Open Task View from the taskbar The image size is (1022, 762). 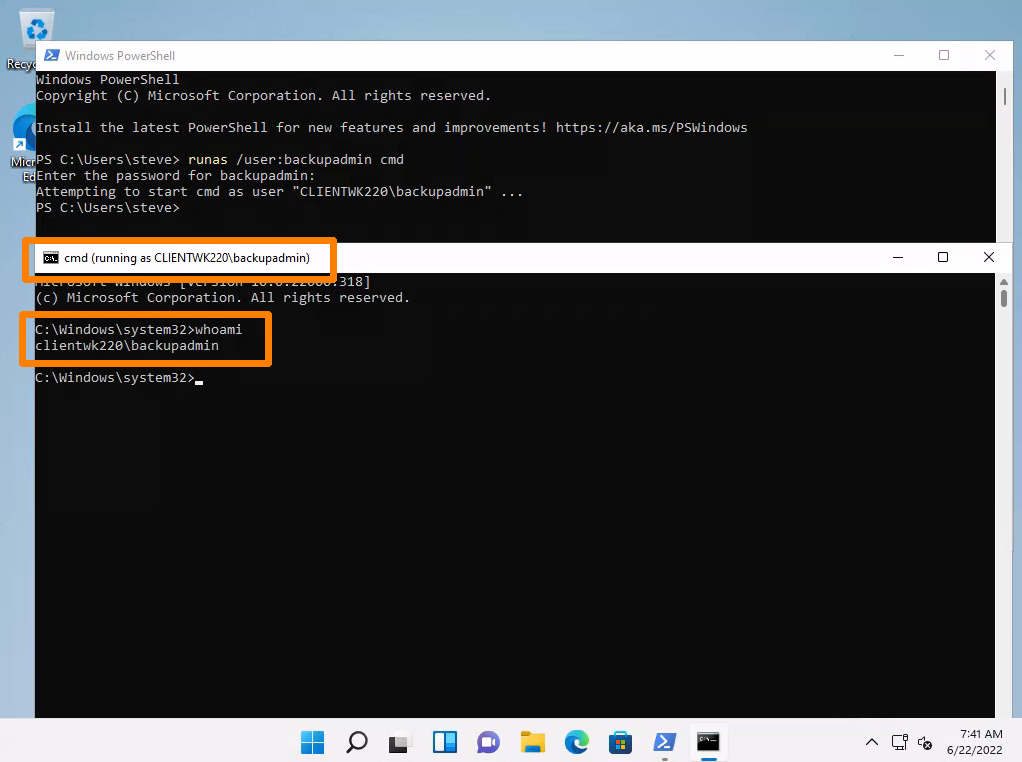click(x=401, y=742)
